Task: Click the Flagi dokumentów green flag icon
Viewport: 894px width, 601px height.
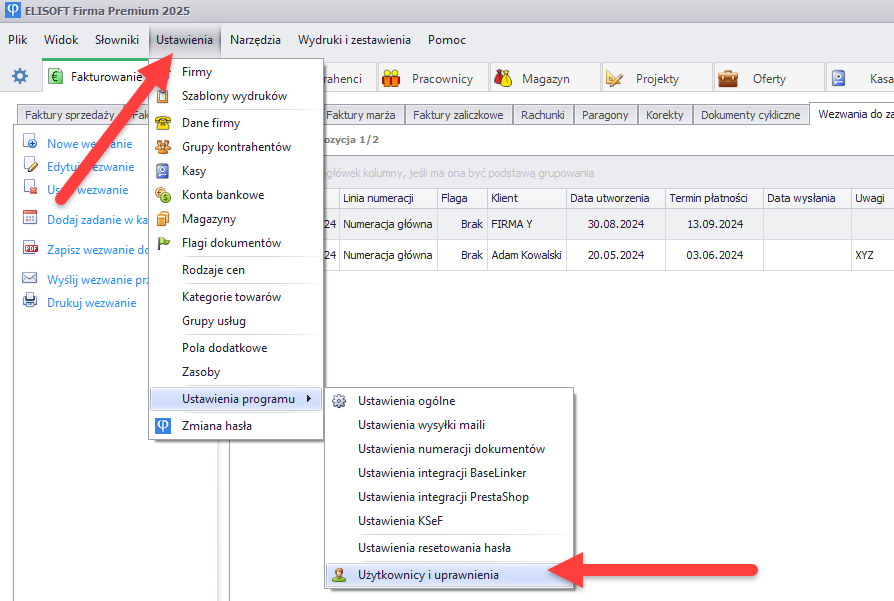Action: 163,243
